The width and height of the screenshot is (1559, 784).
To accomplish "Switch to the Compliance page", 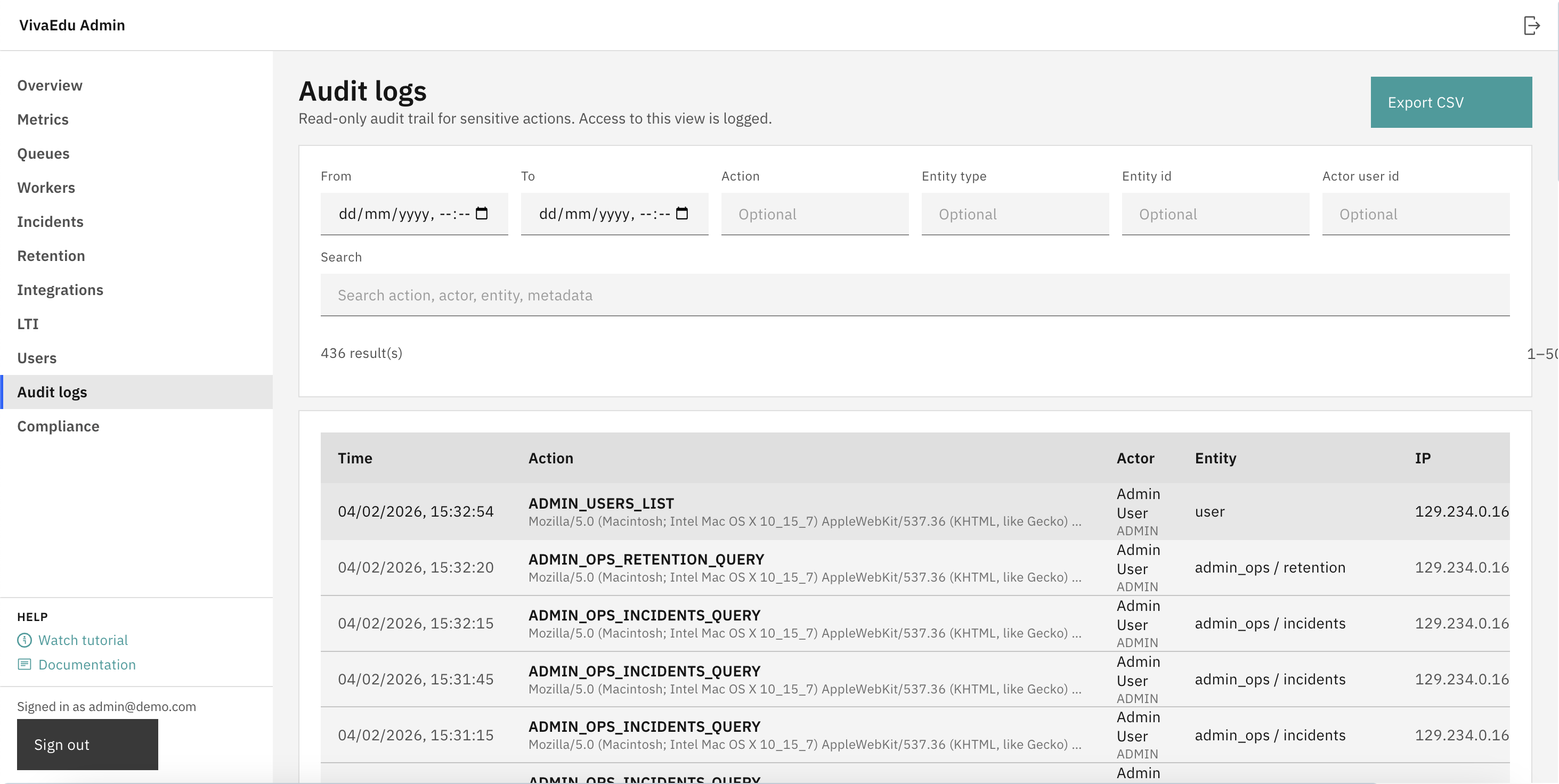I will tap(58, 426).
